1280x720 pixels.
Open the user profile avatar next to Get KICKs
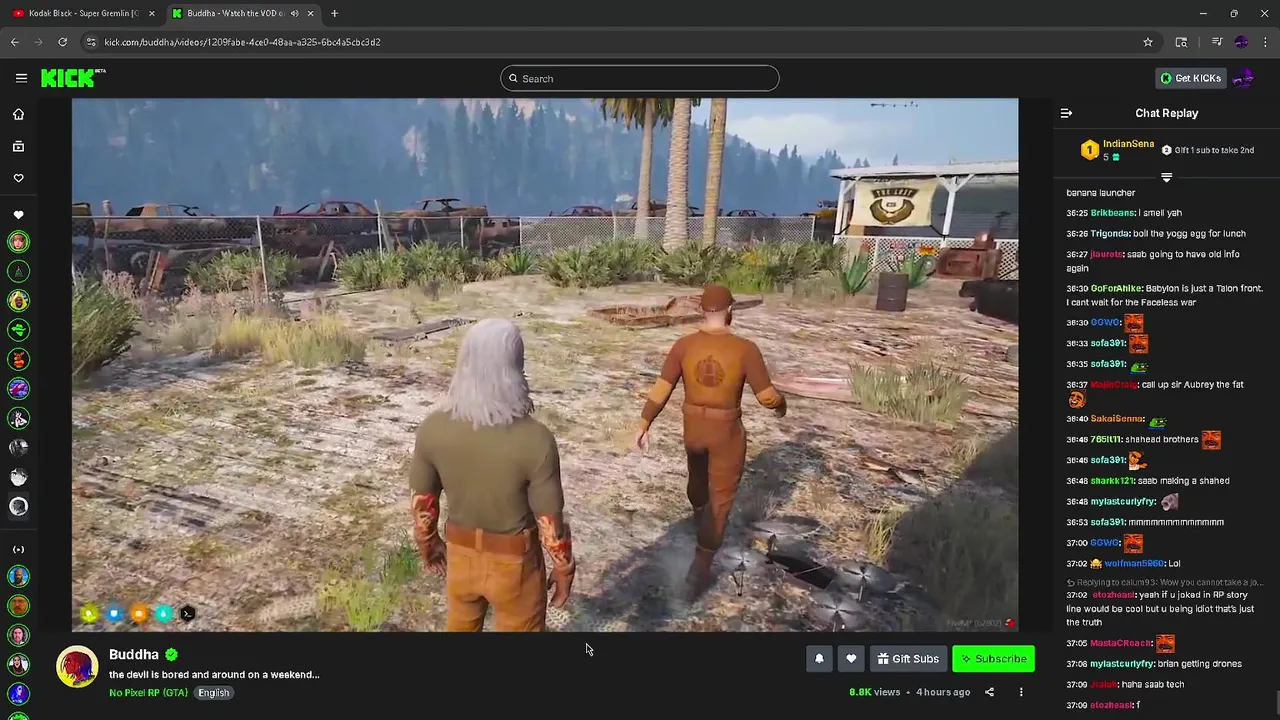click(1242, 78)
